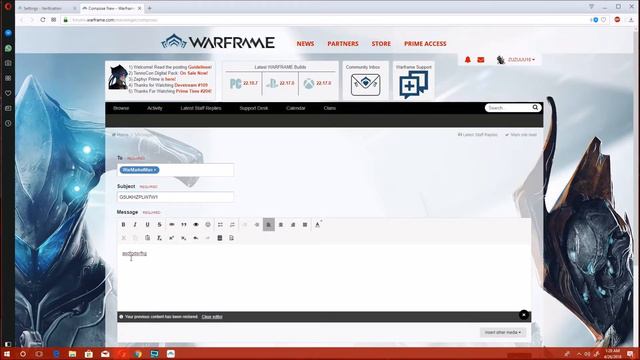Open NEWS in Warframe top navigation
Image resolution: width=640 pixels, height=360 pixels.
coord(305,44)
